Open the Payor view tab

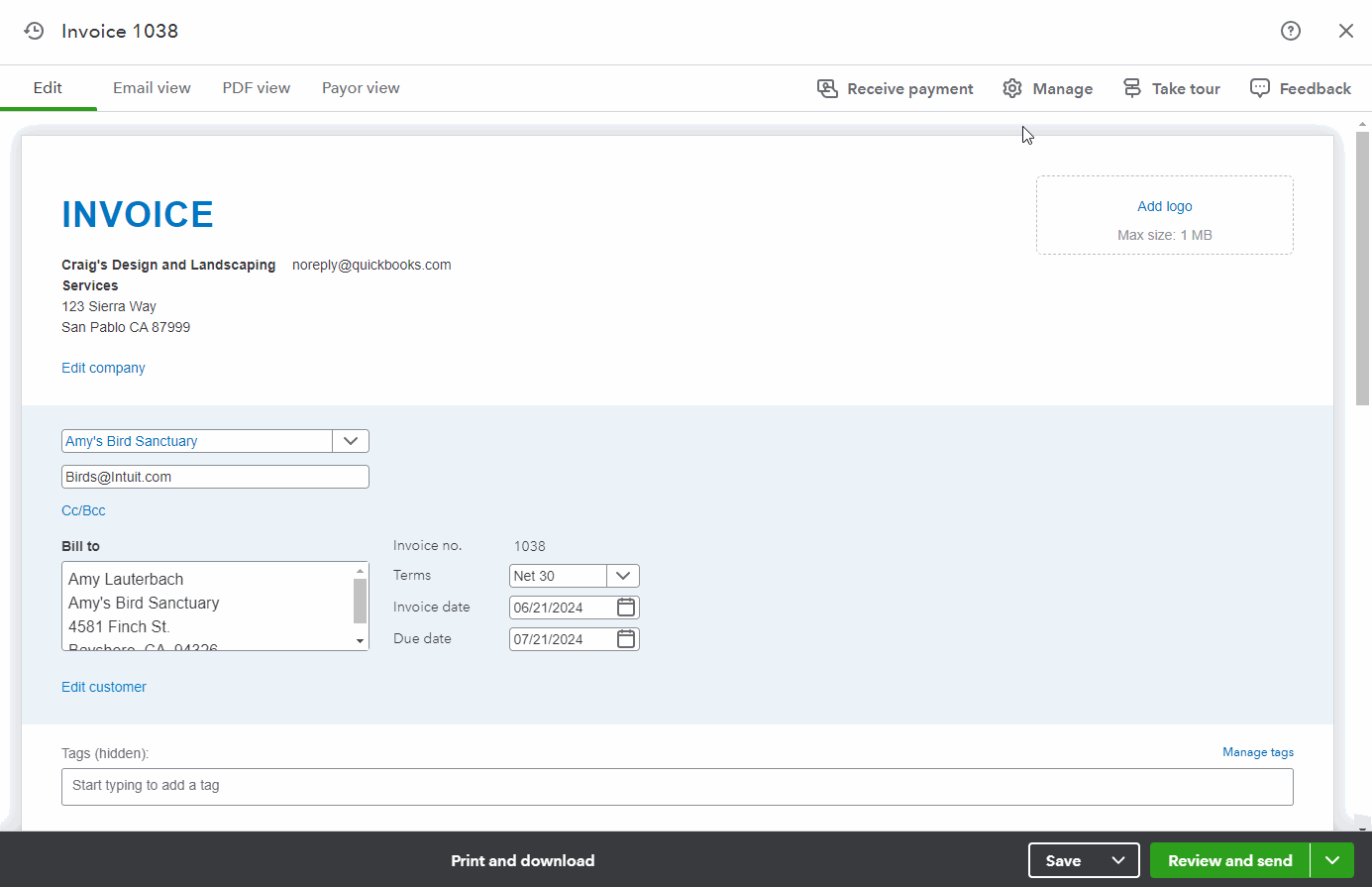click(x=361, y=88)
